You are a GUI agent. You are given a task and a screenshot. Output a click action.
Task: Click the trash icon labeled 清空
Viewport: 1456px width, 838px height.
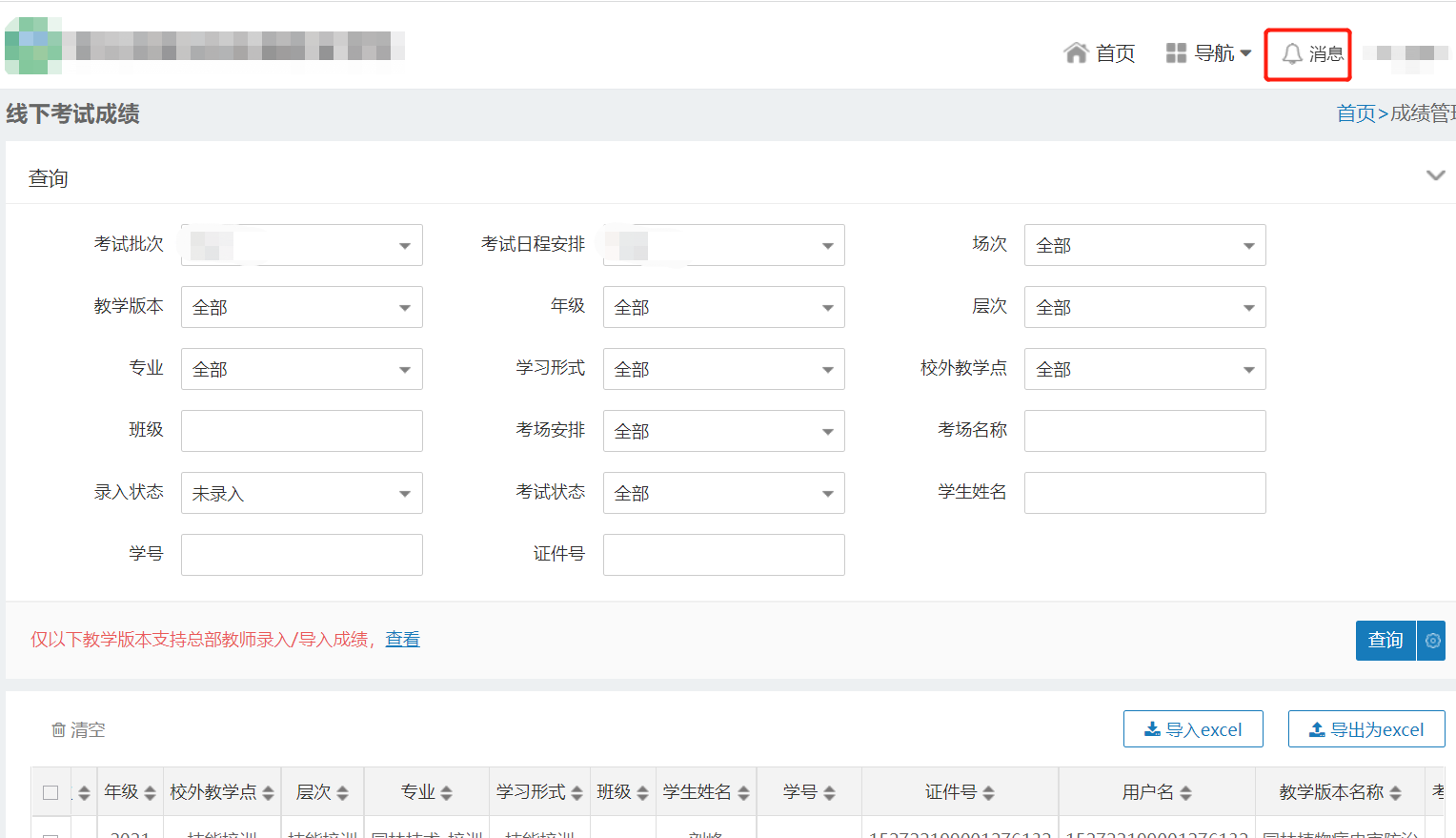click(59, 730)
